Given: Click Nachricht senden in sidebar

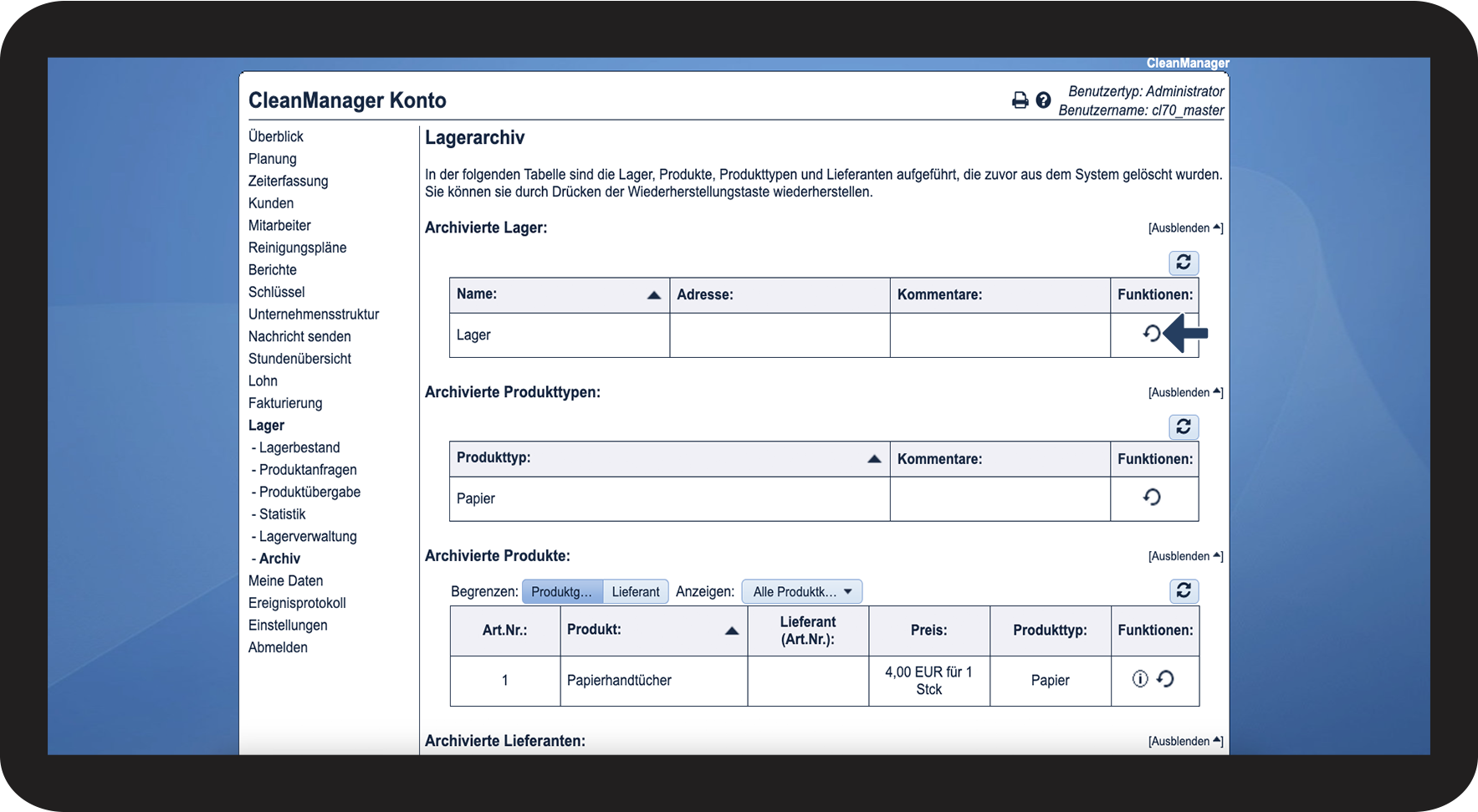Looking at the screenshot, I should click(x=299, y=336).
